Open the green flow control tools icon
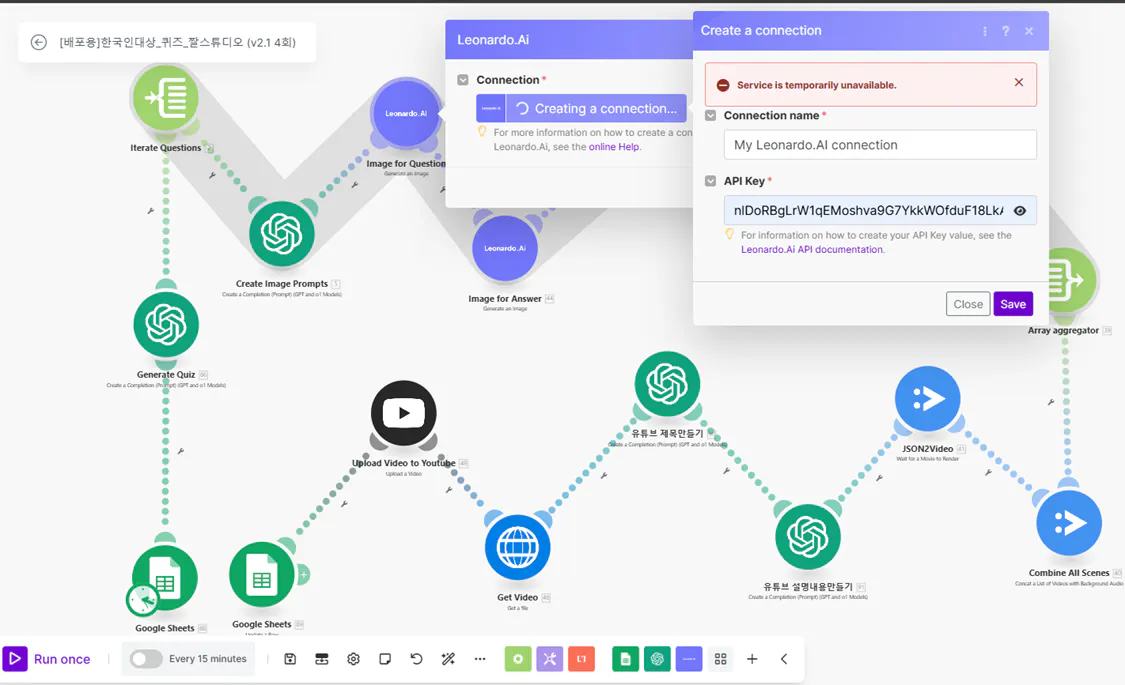 pos(518,658)
